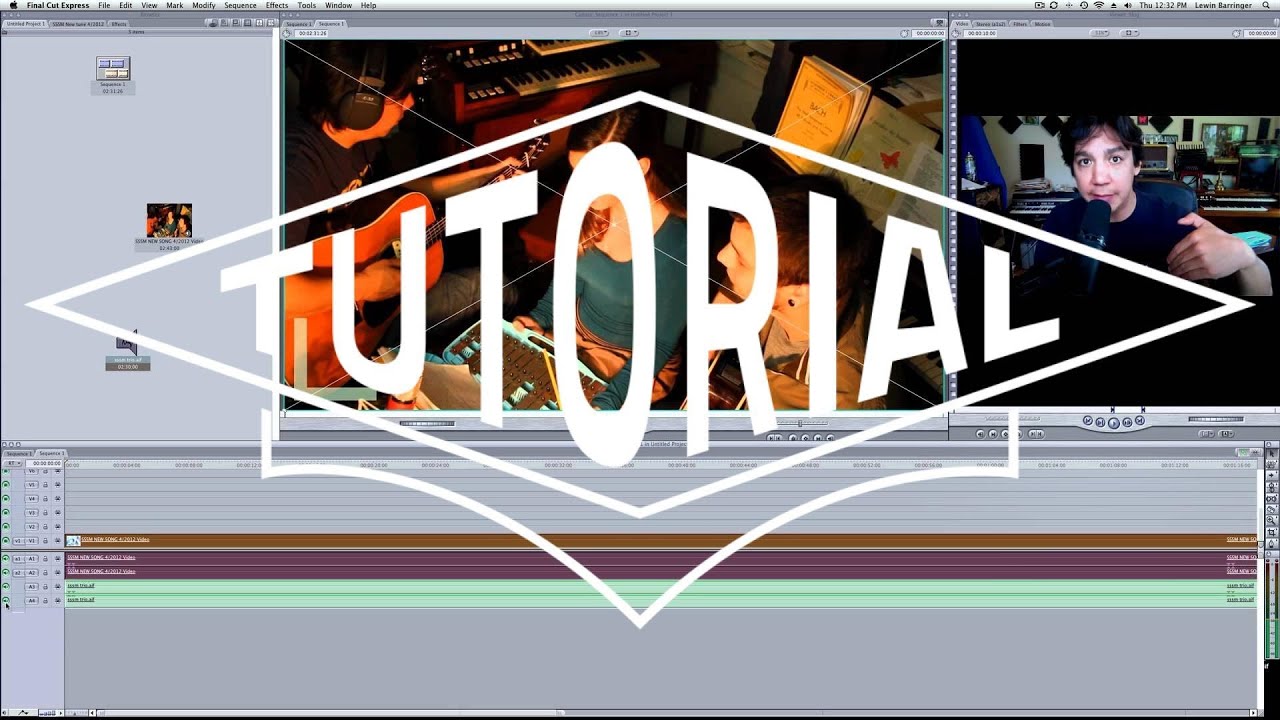
Task: Go to previous edit in Viewer transport
Action: point(1088,420)
